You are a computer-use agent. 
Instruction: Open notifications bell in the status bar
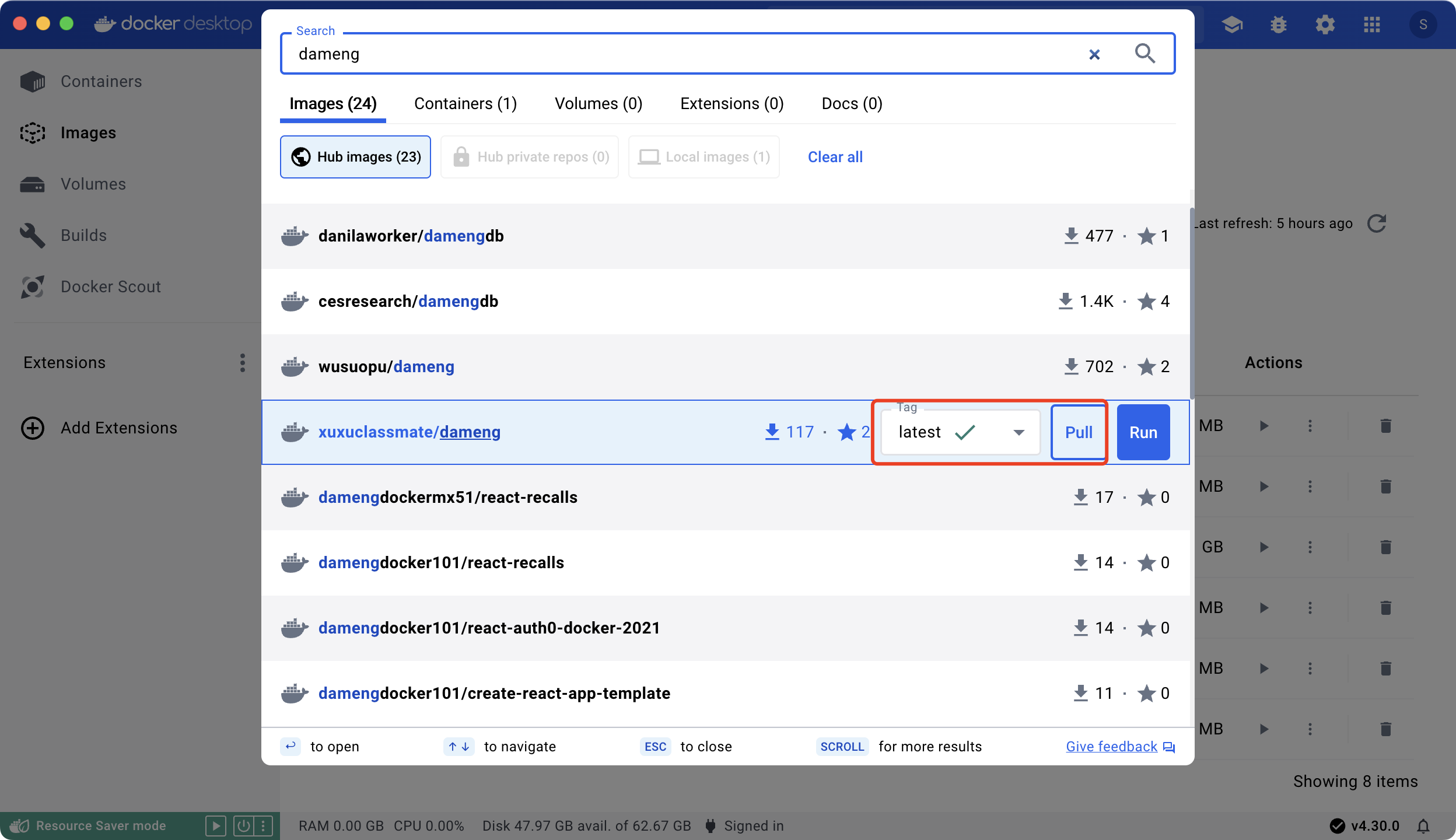(1423, 826)
